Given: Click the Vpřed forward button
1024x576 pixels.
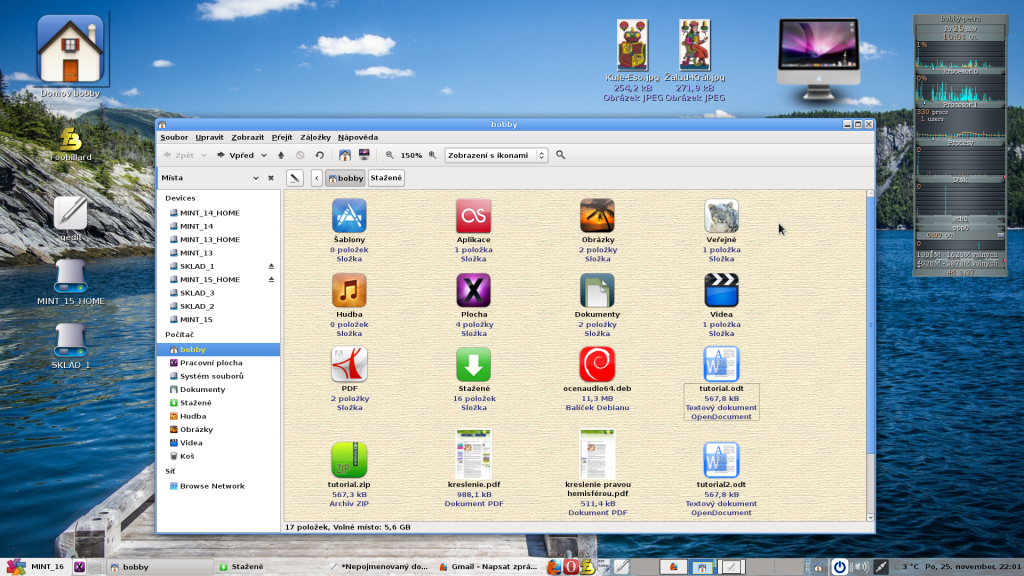Looking at the screenshot, I should 235,155.
